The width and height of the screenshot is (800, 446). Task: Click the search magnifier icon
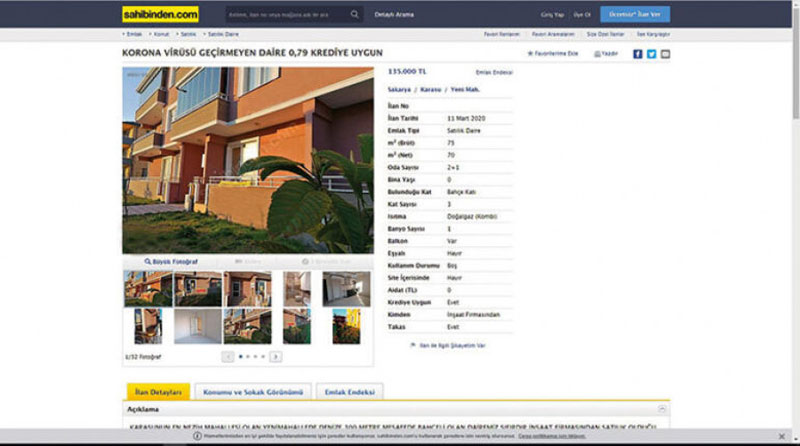[354, 15]
